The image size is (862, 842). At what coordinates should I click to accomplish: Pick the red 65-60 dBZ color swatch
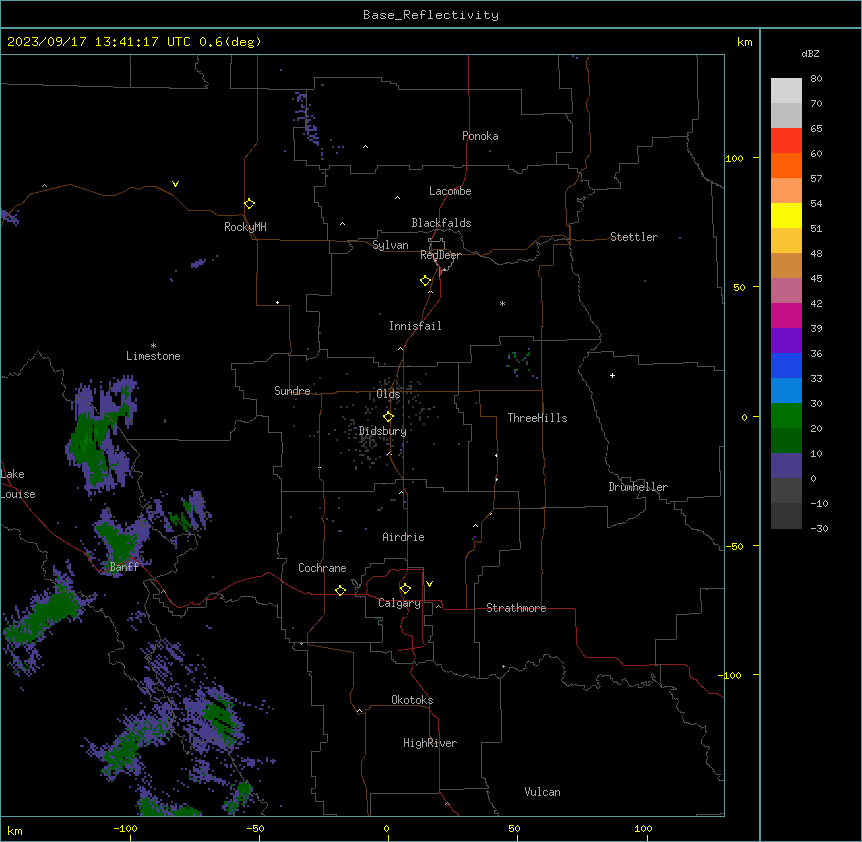pyautogui.click(x=786, y=141)
